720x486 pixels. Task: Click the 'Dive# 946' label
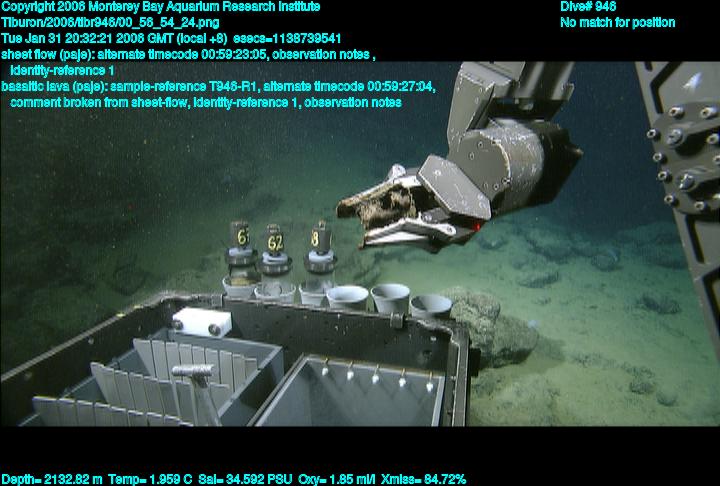[x=588, y=7]
